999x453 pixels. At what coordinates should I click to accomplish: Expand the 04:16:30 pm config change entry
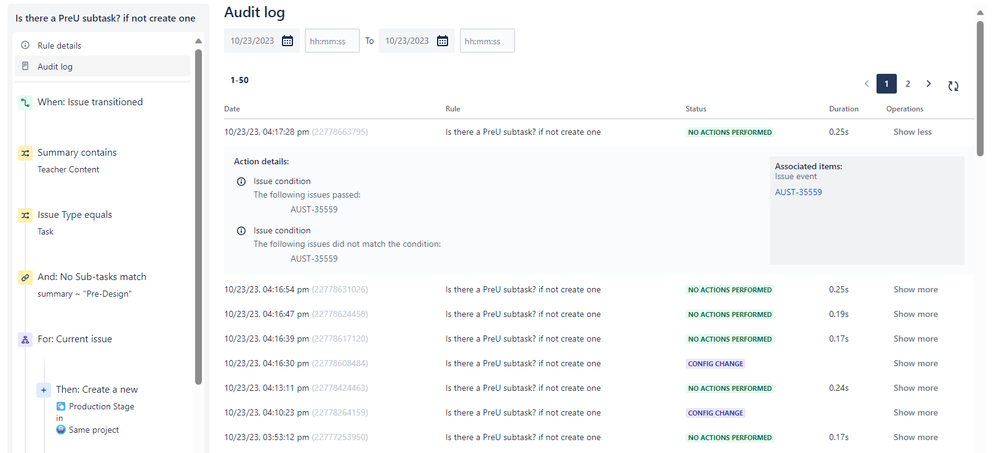916,364
